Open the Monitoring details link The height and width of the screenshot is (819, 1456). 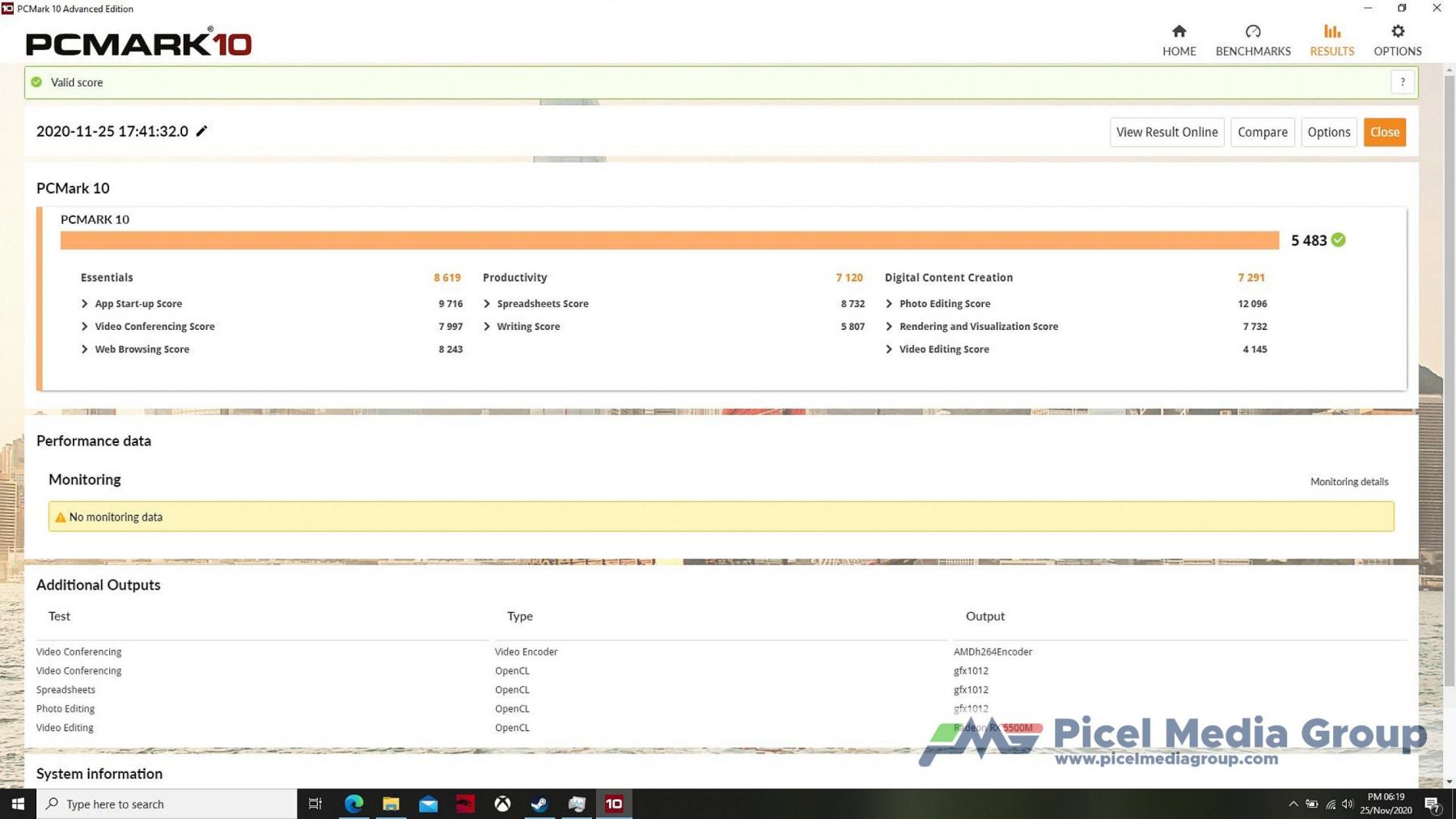1348,482
